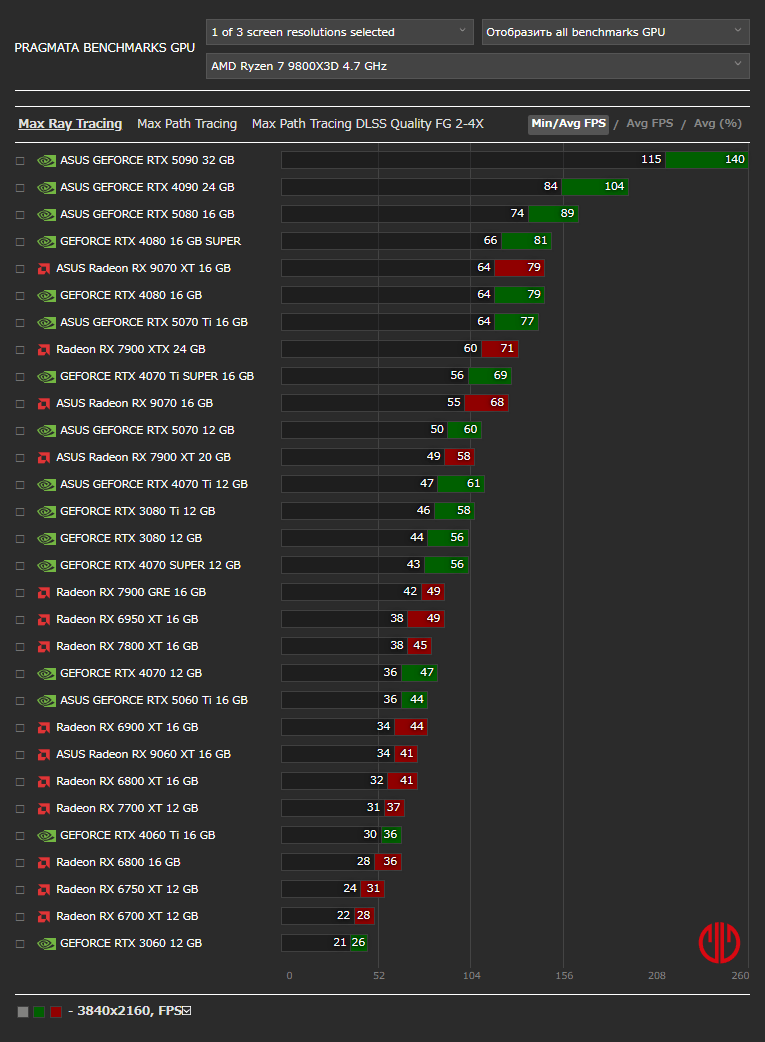The image size is (765, 1042).
Task: Open the screen resolutions selection dropdown
Action: pyautogui.click(x=339, y=32)
